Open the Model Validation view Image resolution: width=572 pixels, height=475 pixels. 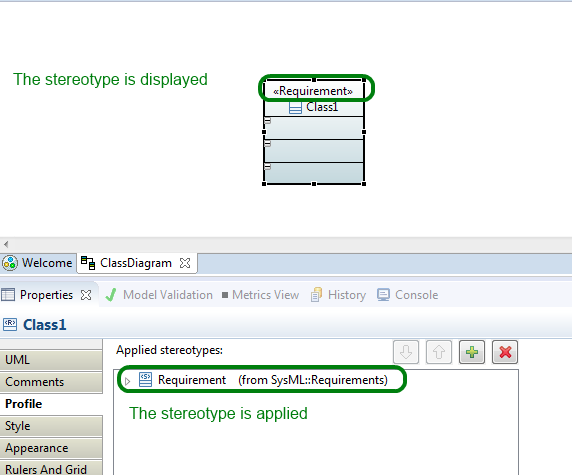(x=159, y=295)
